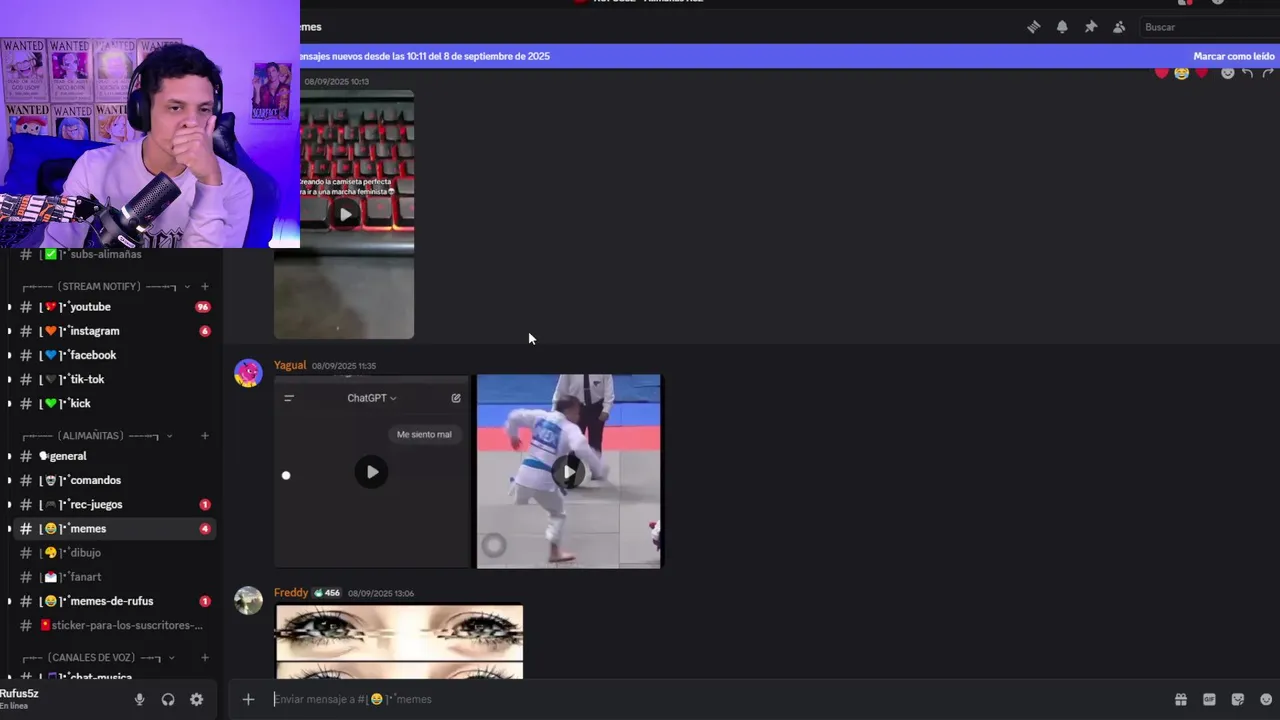This screenshot has height=720, width=1280.
Task: Expand threads arrow beside kick channel
Action: click(x=9, y=403)
